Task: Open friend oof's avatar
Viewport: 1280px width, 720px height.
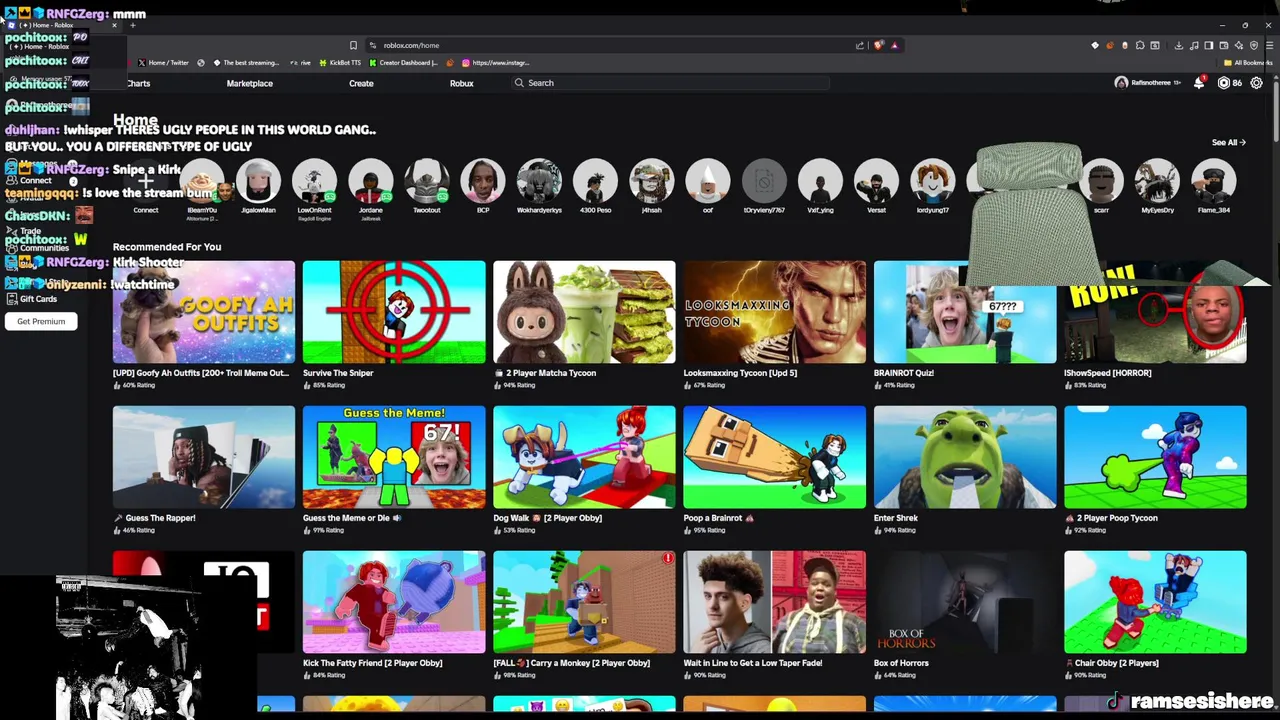Action: point(708,181)
